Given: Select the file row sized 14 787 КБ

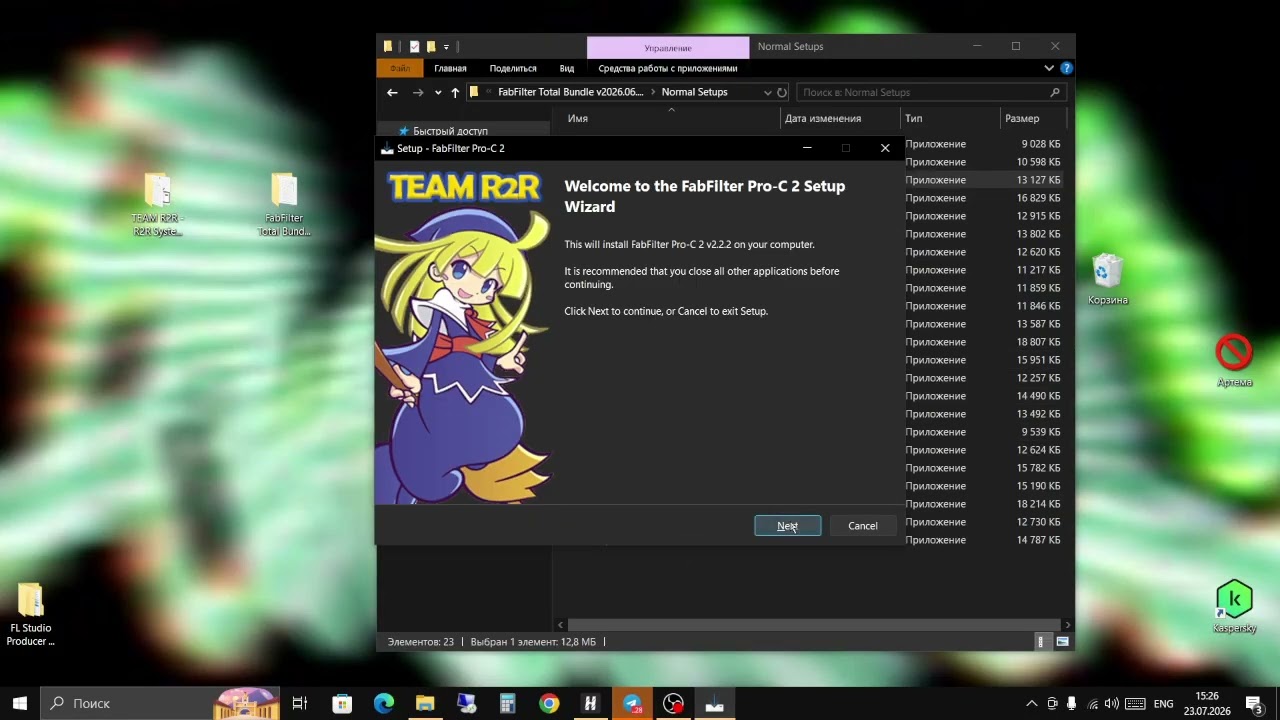Looking at the screenshot, I should [x=985, y=540].
